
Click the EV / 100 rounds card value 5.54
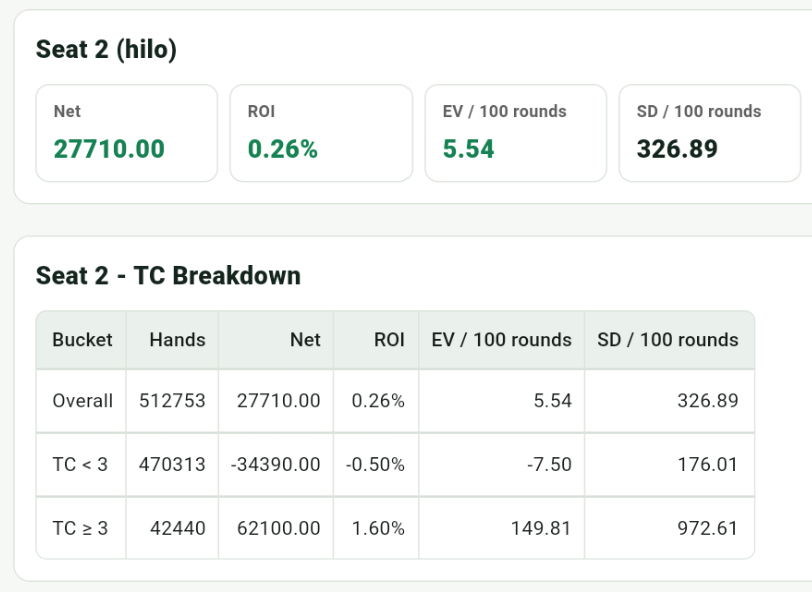[469, 149]
